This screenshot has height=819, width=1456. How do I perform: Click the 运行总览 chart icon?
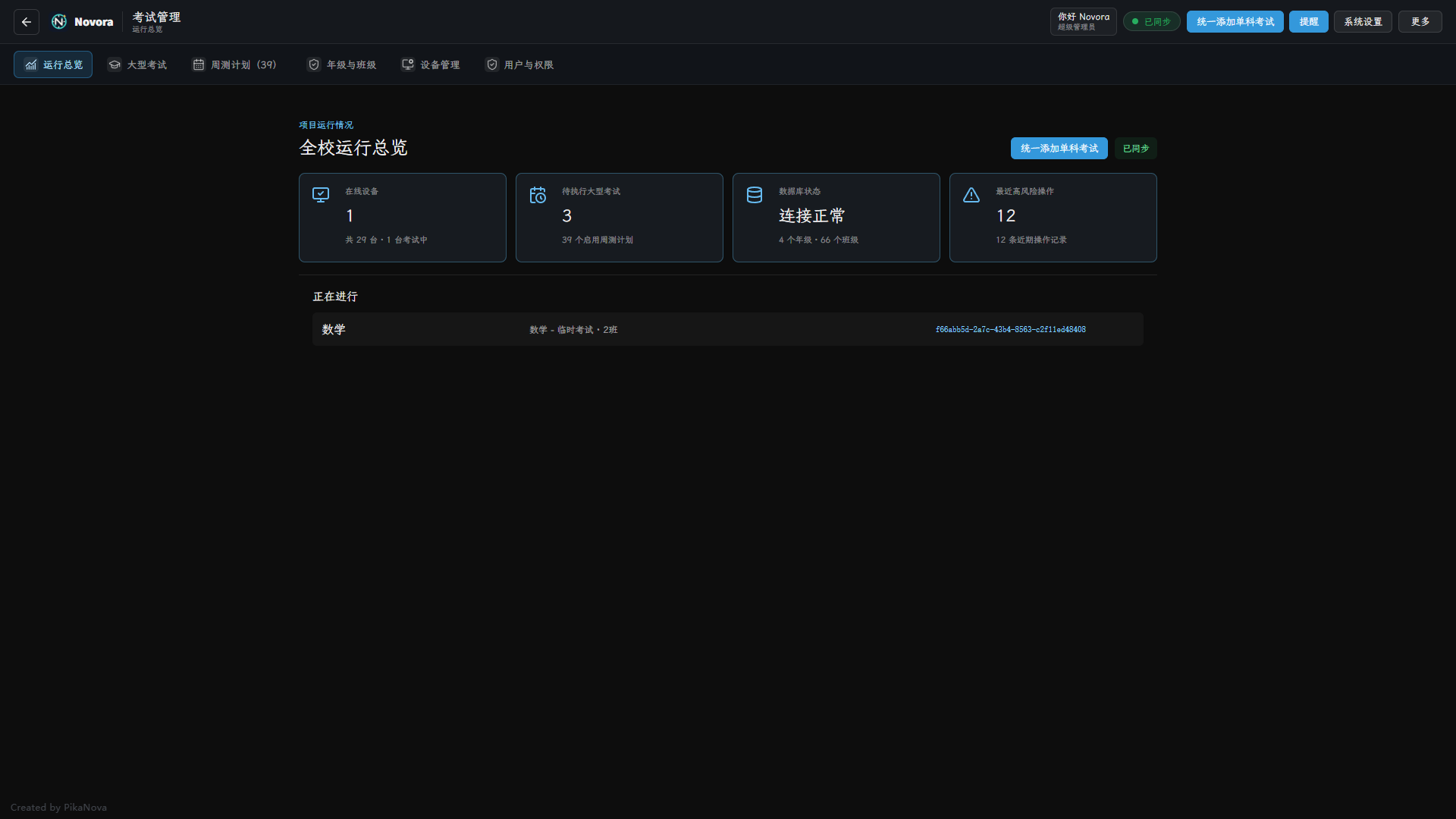click(31, 64)
